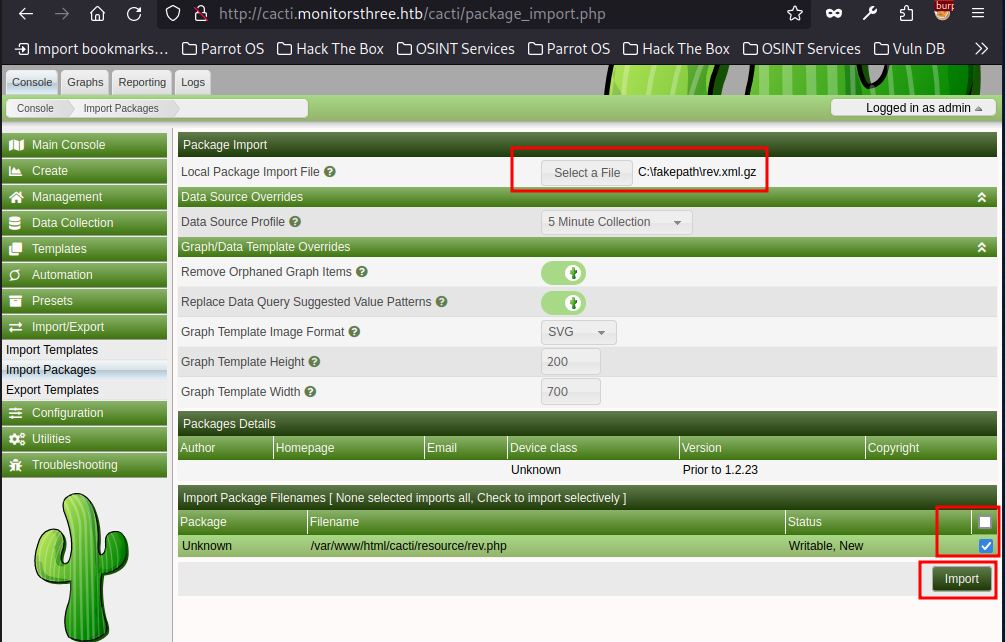Viewport: 1005px width, 642px height.
Task: Collapse the Data Source Overrides section
Action: point(982,197)
